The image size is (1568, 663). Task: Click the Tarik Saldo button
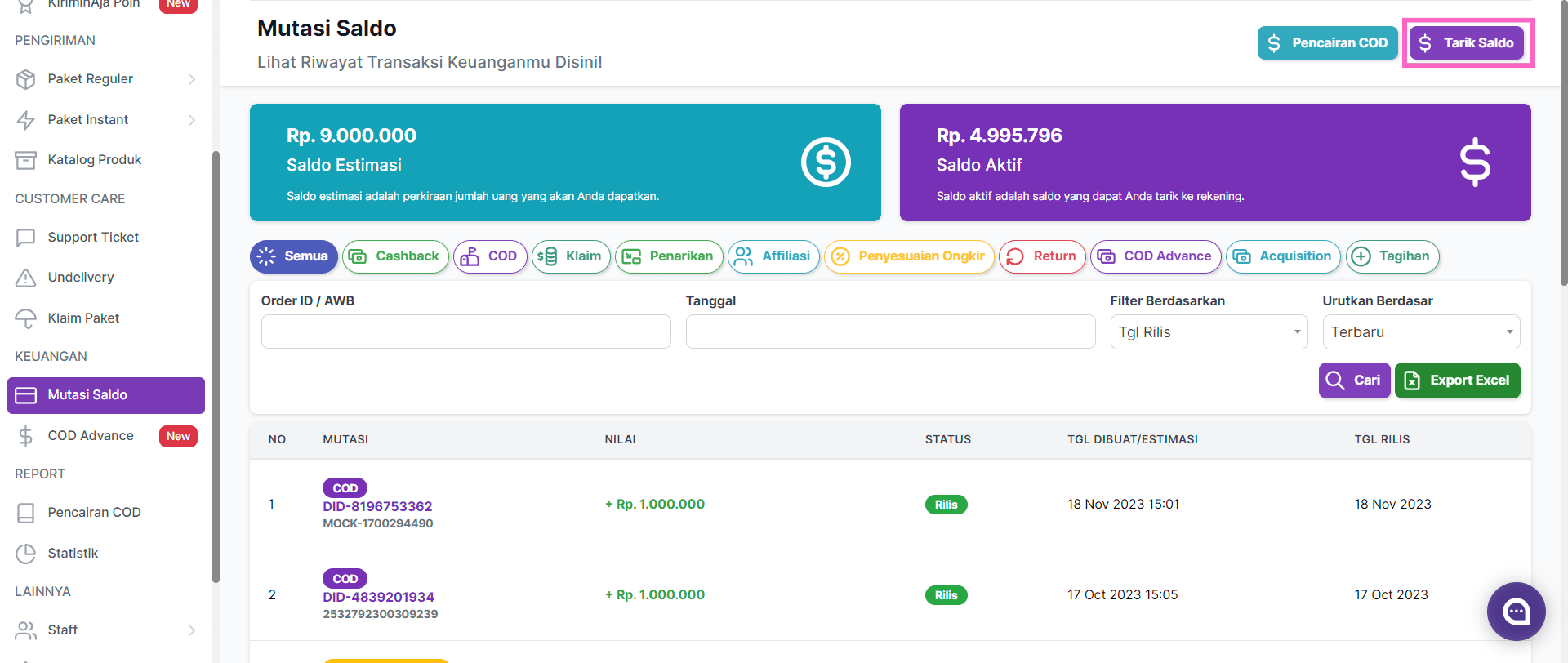(1467, 42)
